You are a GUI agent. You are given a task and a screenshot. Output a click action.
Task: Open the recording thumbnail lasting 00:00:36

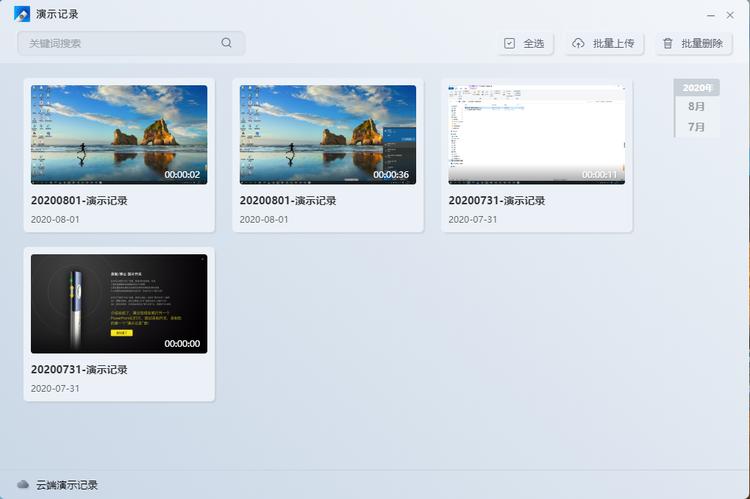[x=328, y=134]
